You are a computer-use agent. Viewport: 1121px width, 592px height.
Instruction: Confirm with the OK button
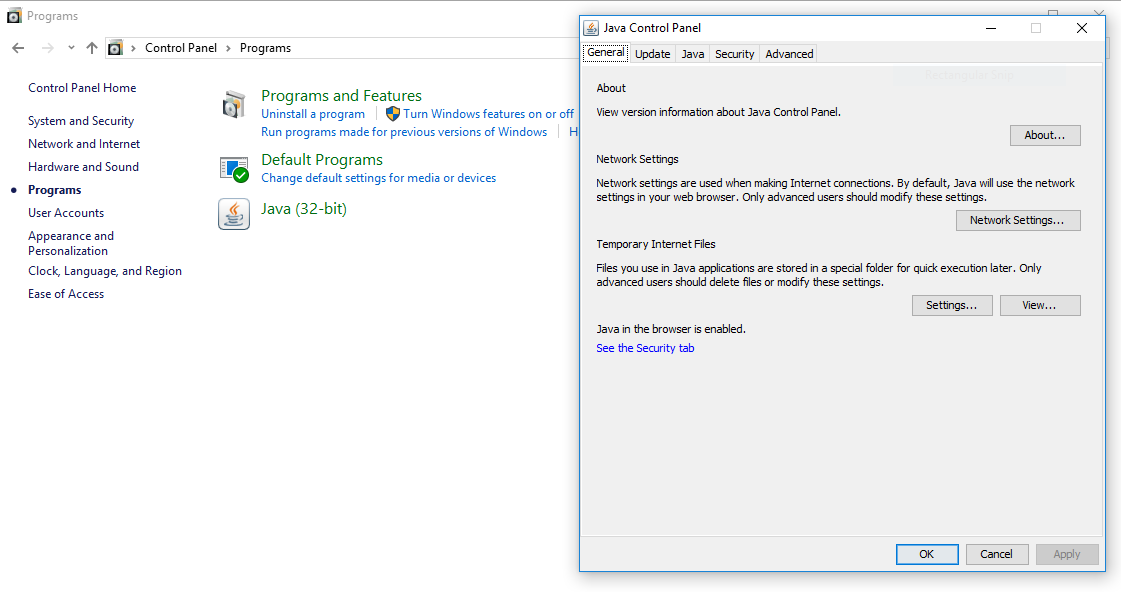(x=927, y=554)
